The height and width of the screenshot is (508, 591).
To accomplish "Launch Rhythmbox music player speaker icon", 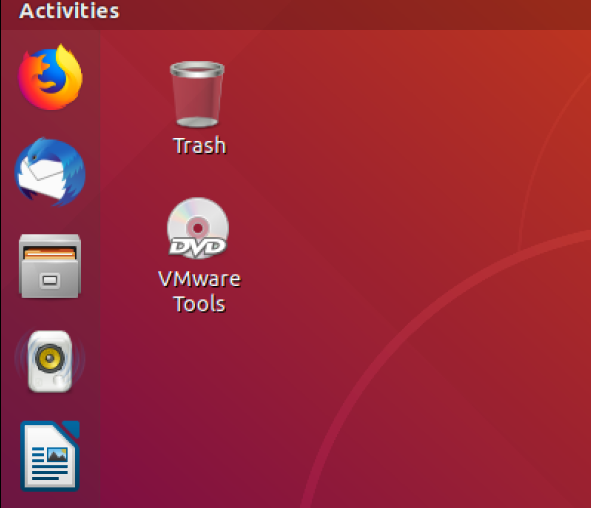I will [x=50, y=361].
